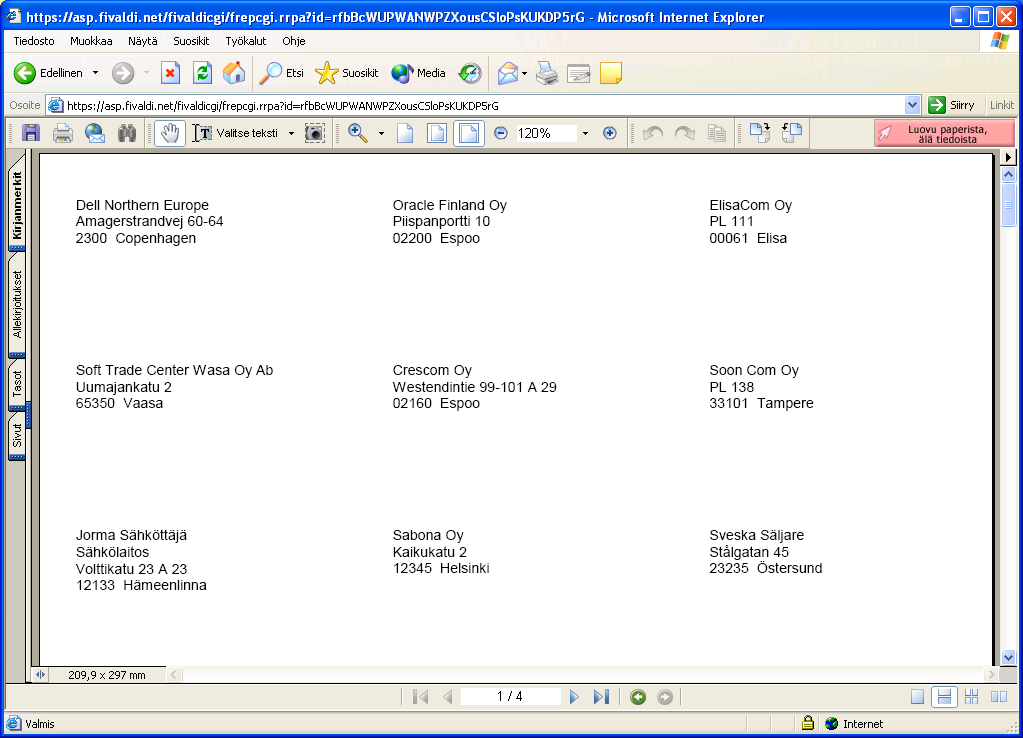Screen dimensions: 1023x738
Task: Print the PDF from Acrobat toolbar
Action: [x=63, y=133]
